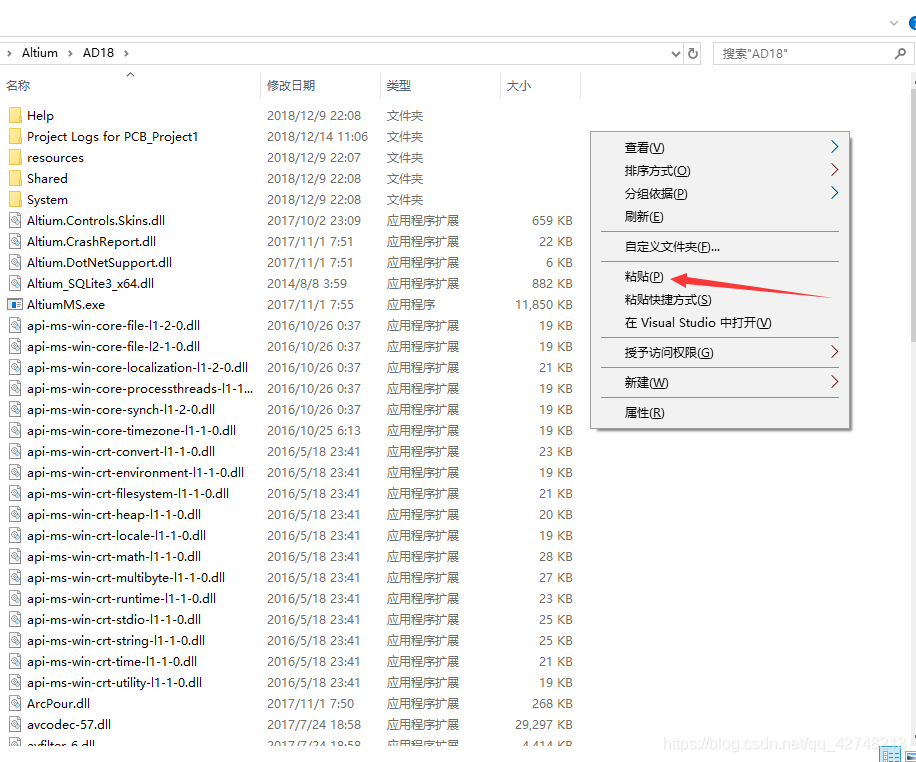Select the Help folder icon
Screen dimensions: 916x762
pos(15,115)
